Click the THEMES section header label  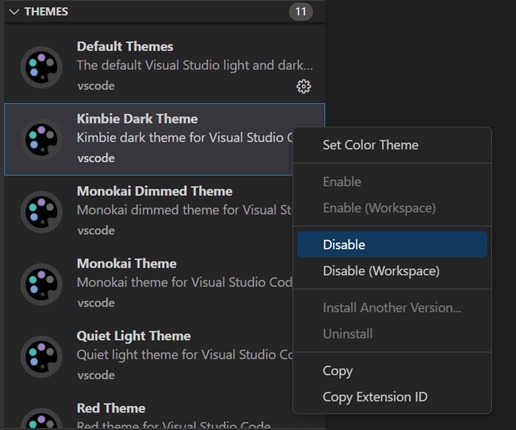point(46,12)
